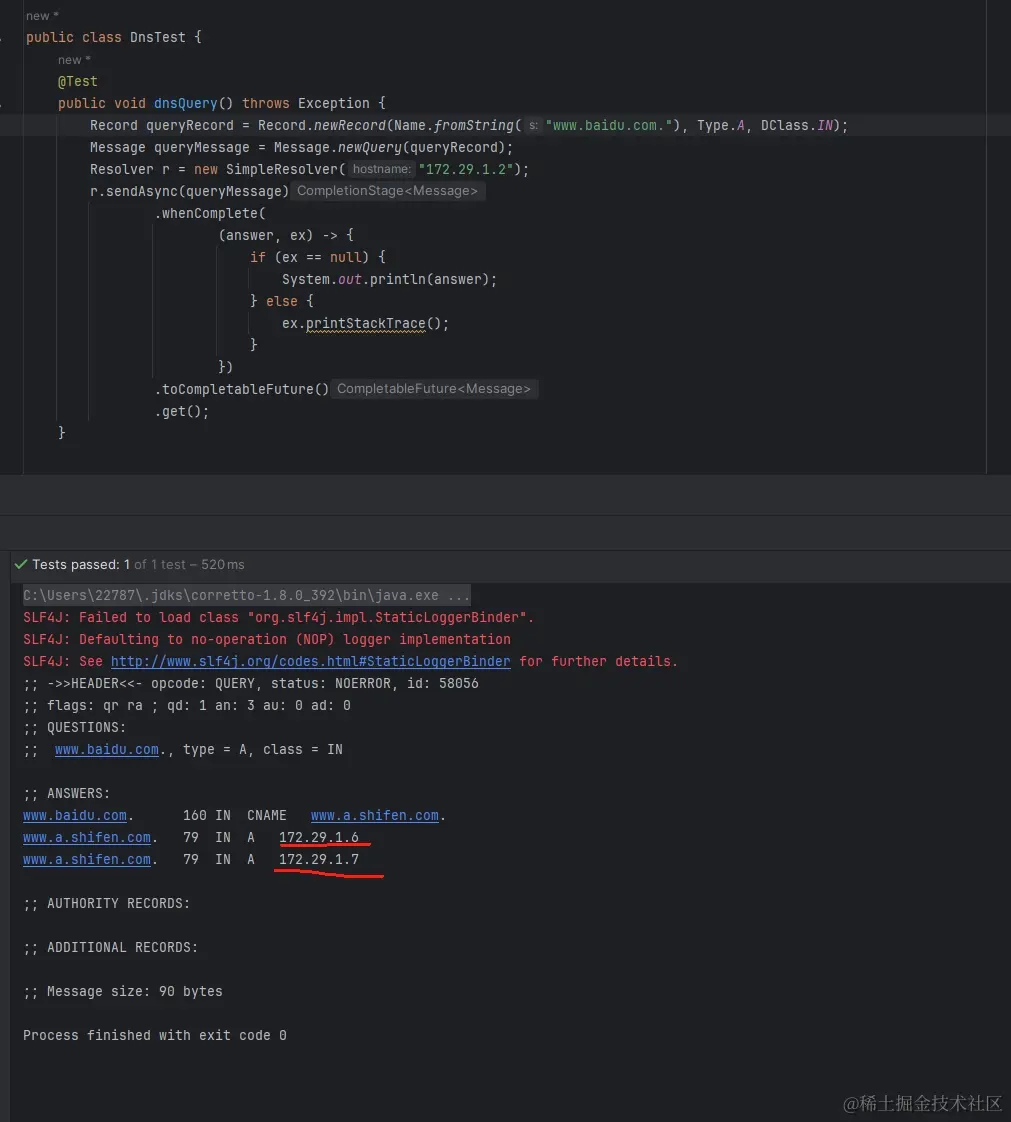Click the java.exe command line row
Screen dimensions: 1011x1122
pos(246,595)
